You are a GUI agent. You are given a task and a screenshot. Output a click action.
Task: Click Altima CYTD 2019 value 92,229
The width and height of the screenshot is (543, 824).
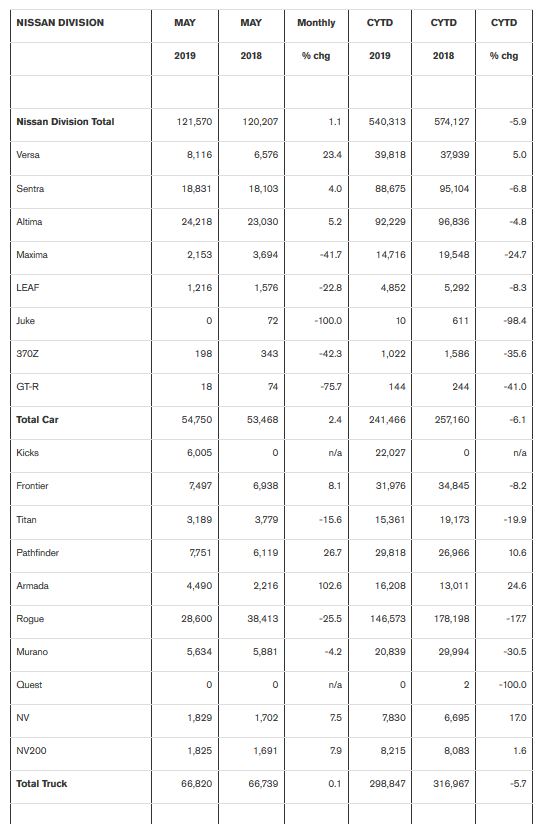pos(390,222)
